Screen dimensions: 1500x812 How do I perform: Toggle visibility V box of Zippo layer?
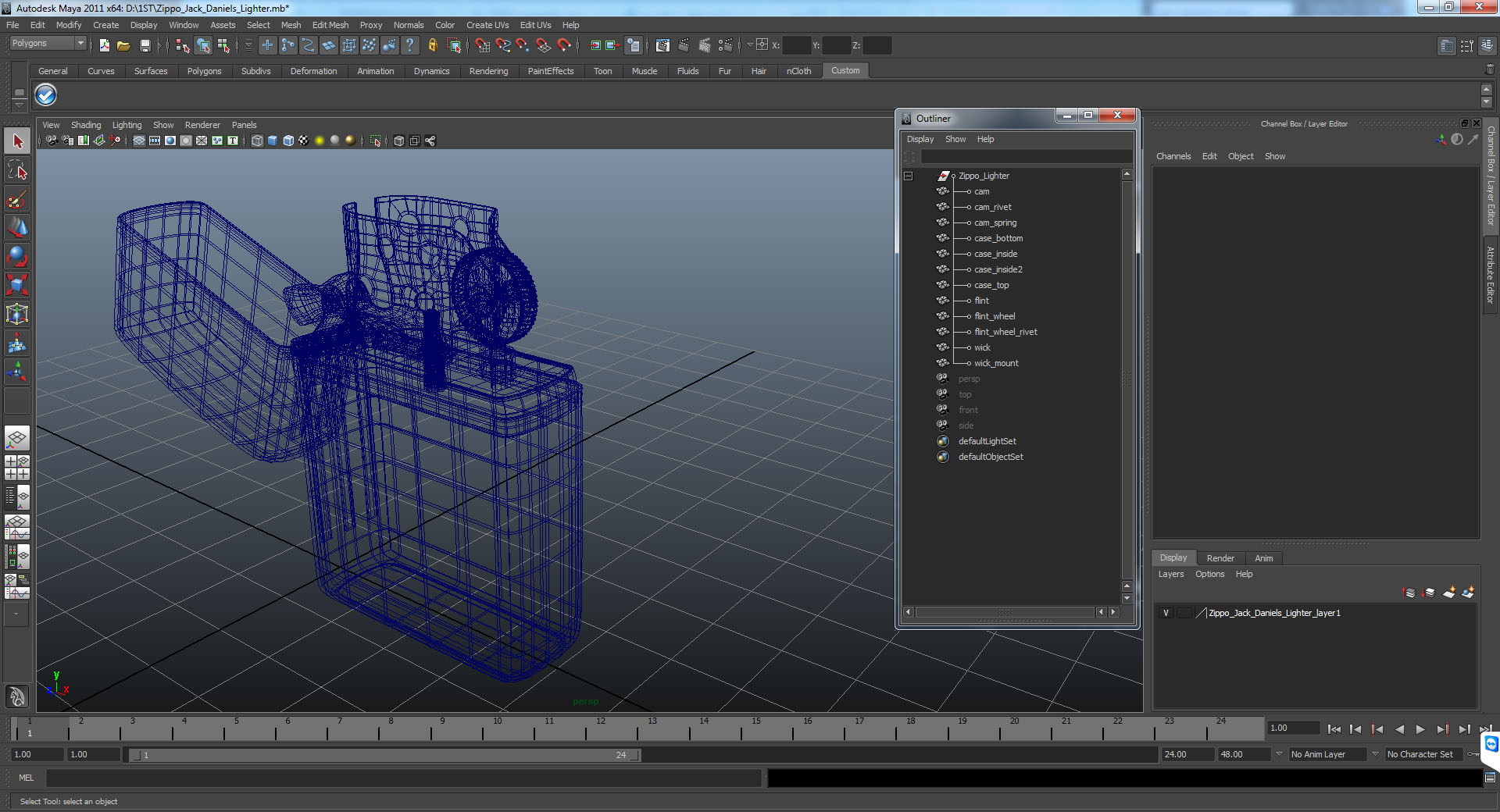[1166, 613]
